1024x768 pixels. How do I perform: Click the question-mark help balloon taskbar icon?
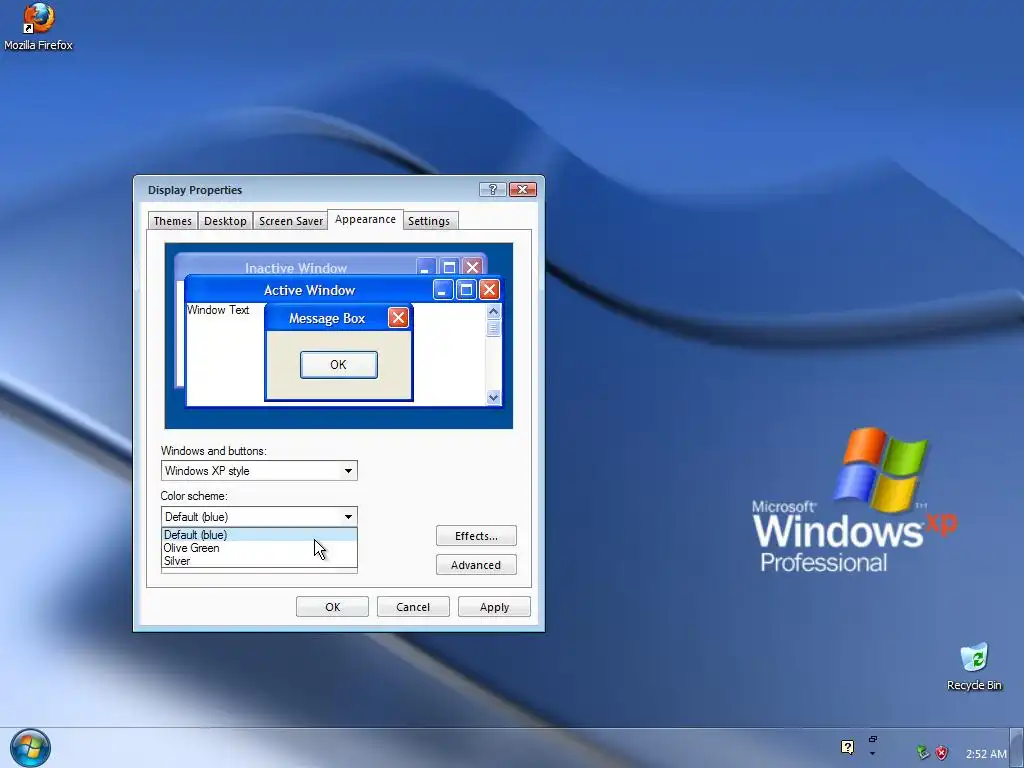click(x=847, y=747)
